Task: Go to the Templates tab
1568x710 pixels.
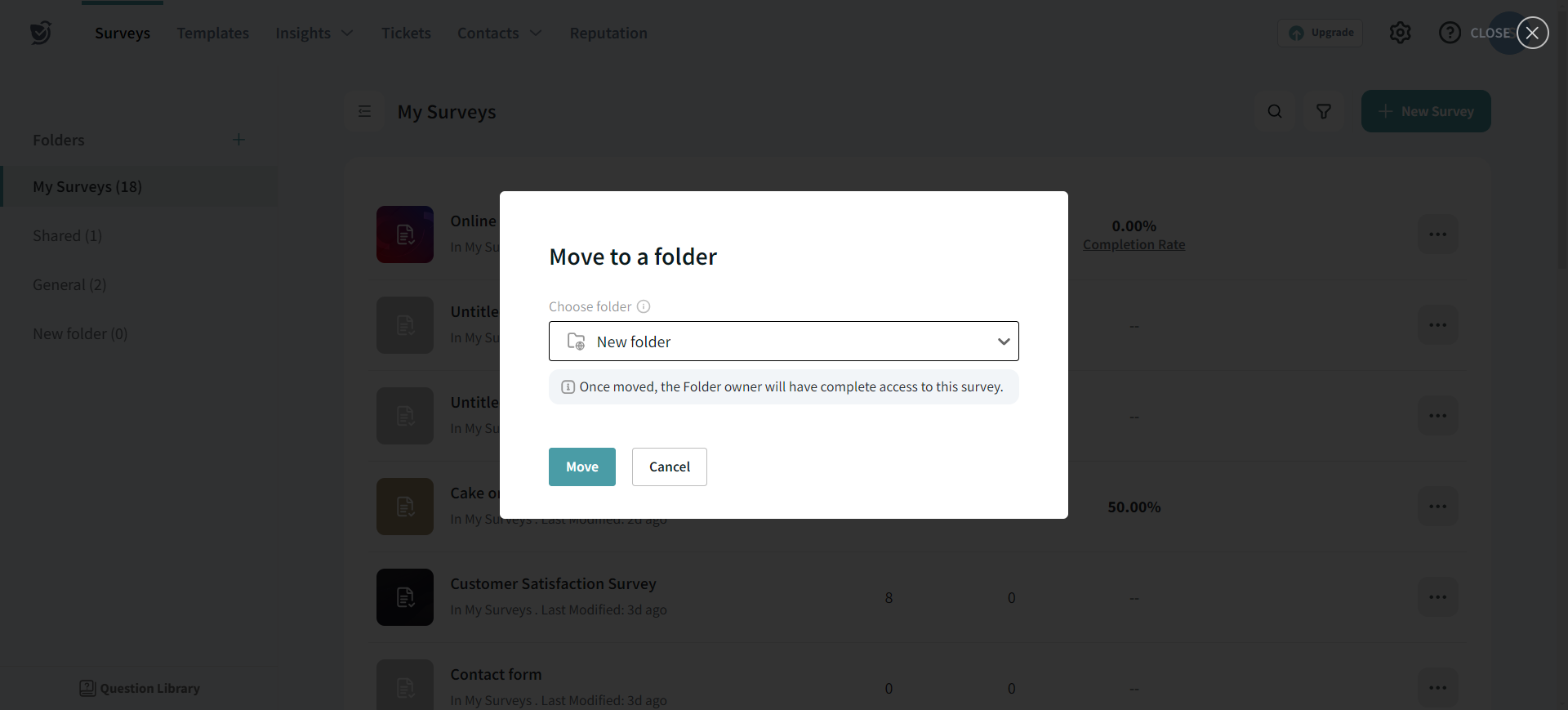Action: pos(212,33)
